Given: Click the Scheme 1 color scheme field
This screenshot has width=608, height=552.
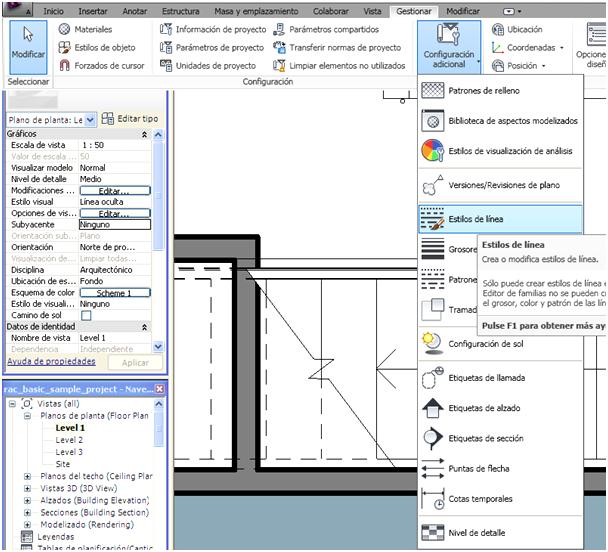Looking at the screenshot, I should click(113, 293).
